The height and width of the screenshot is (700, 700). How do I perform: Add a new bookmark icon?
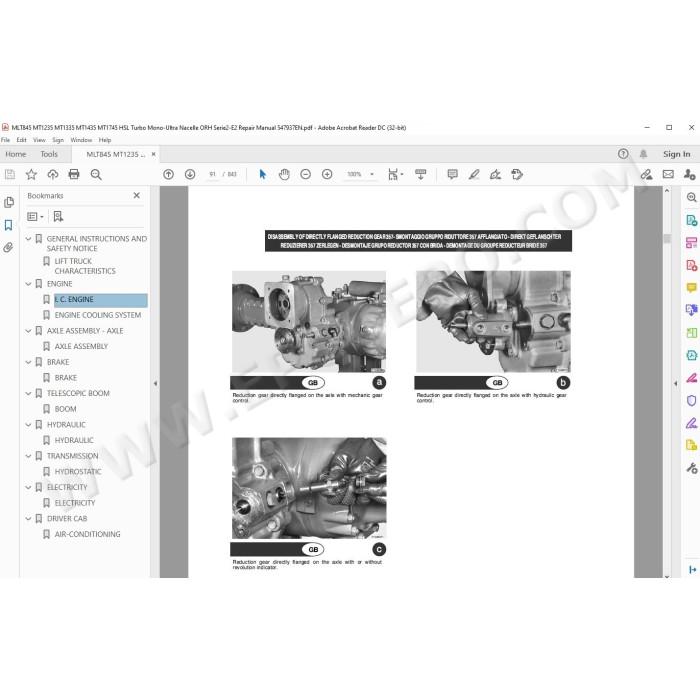click(x=58, y=217)
